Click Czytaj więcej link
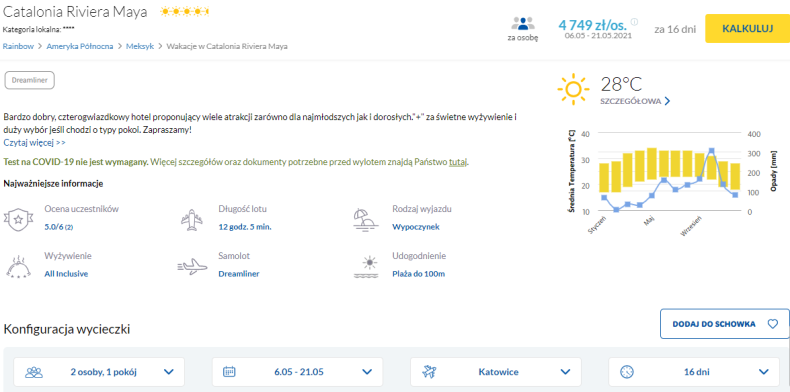Image resolution: width=790 pixels, height=392 pixels. click(x=34, y=143)
